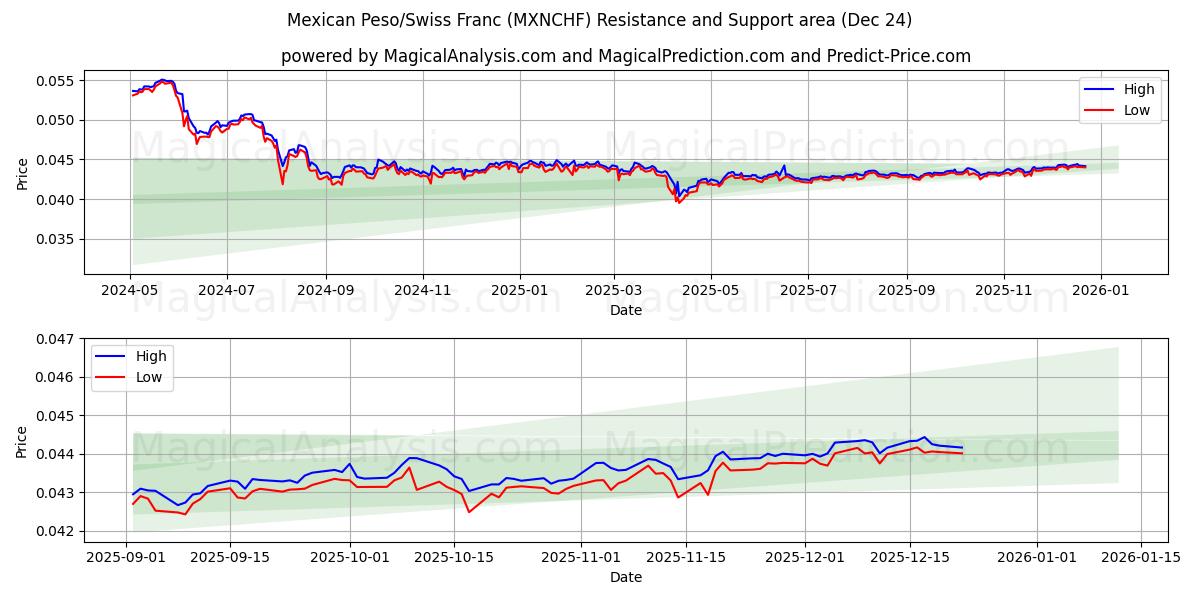
Task: Click the Date axis label on bottom chart
Action: point(627,577)
